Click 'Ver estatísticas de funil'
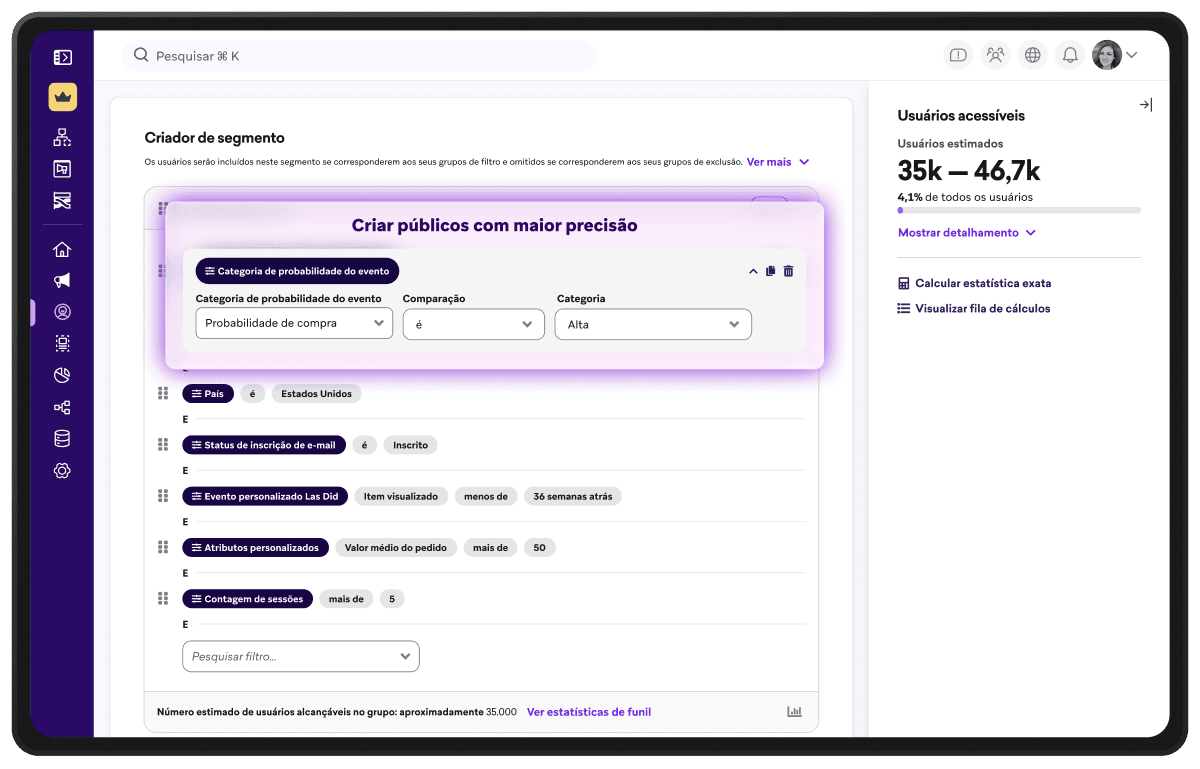The height and width of the screenshot is (769, 1200). click(588, 711)
